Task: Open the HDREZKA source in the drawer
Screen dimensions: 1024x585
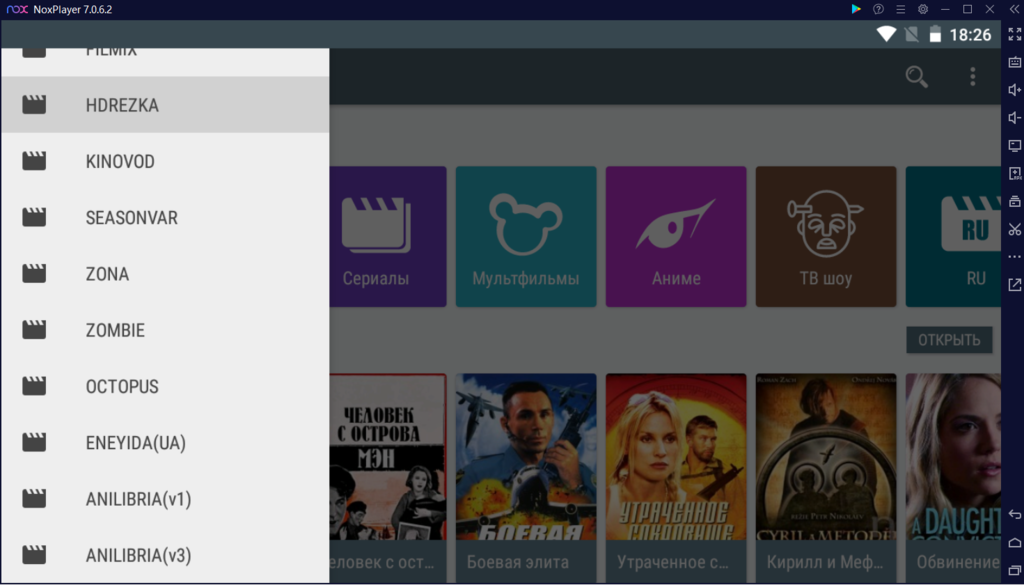Action: [x=165, y=104]
